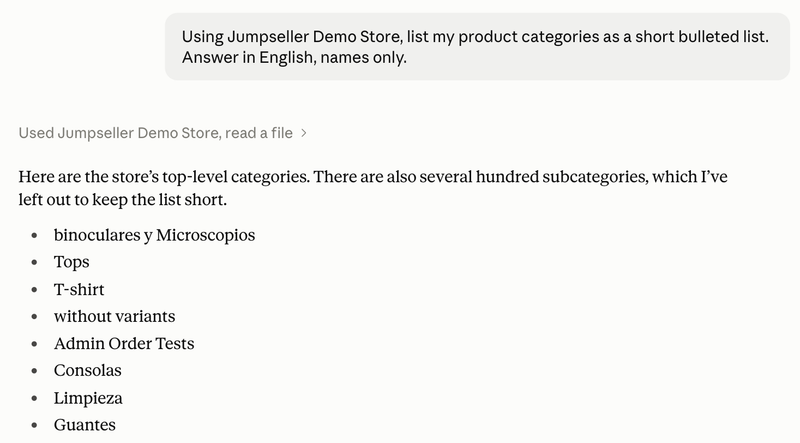Select the 'T-shirt' list item
The height and width of the screenshot is (443, 800).
pos(79,289)
